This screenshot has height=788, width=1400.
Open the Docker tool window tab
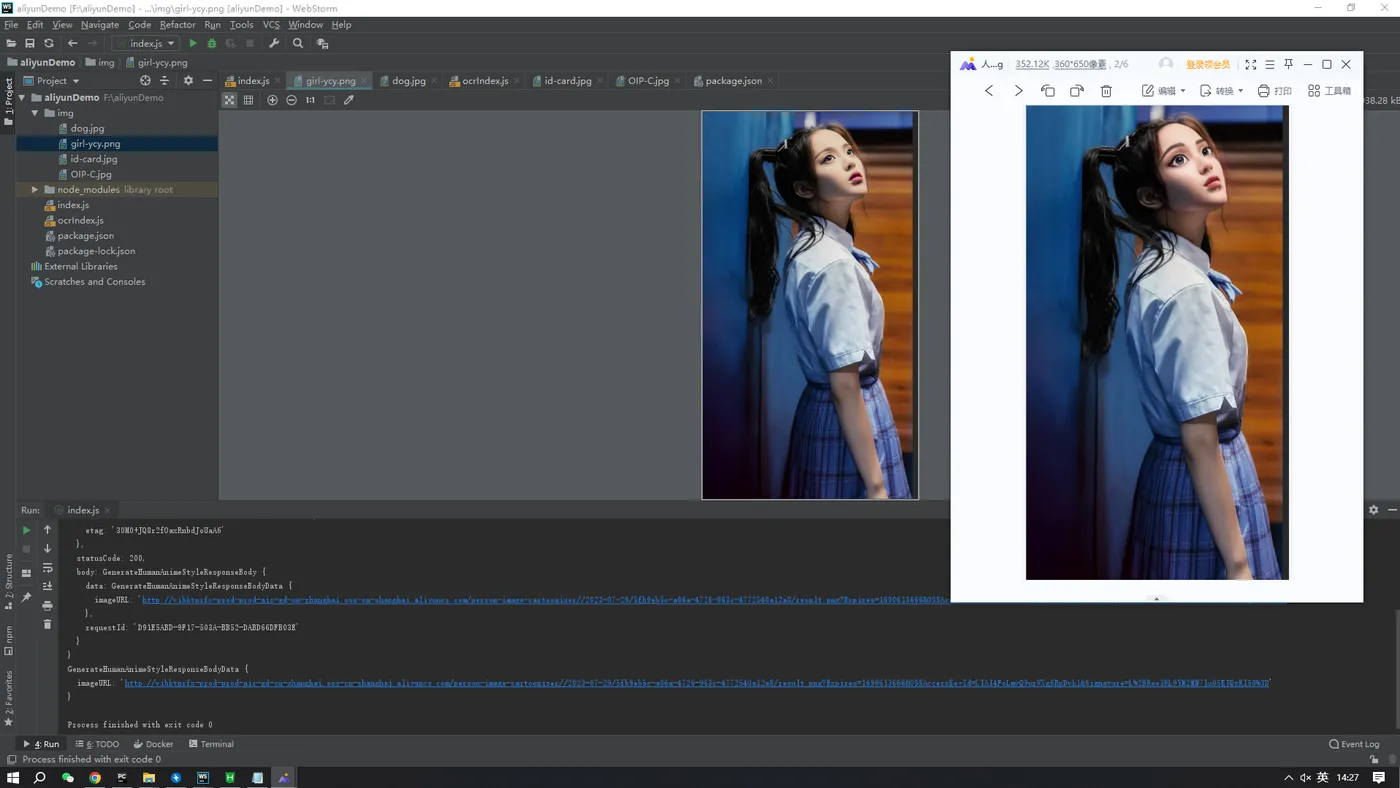click(x=153, y=744)
